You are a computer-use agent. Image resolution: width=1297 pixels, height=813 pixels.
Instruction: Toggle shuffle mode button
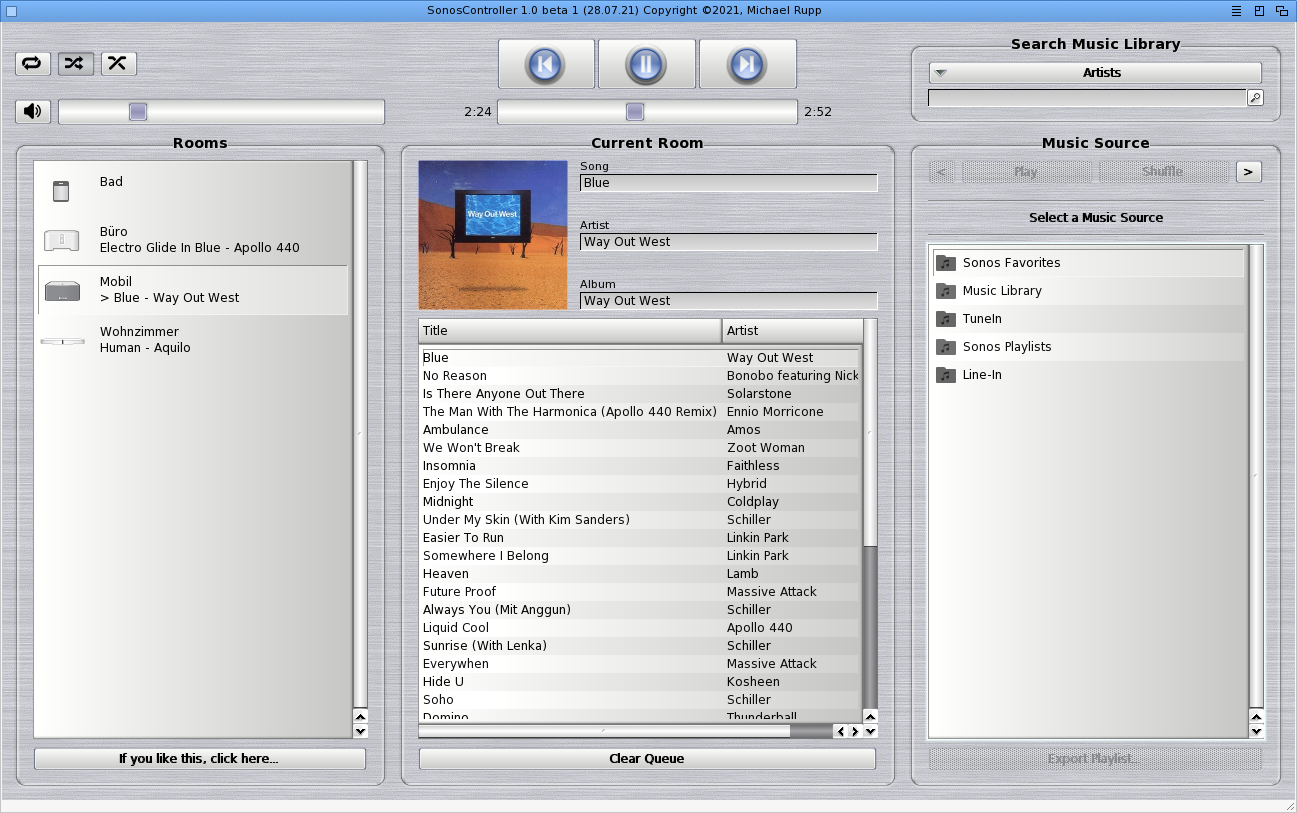pyautogui.click(x=75, y=63)
